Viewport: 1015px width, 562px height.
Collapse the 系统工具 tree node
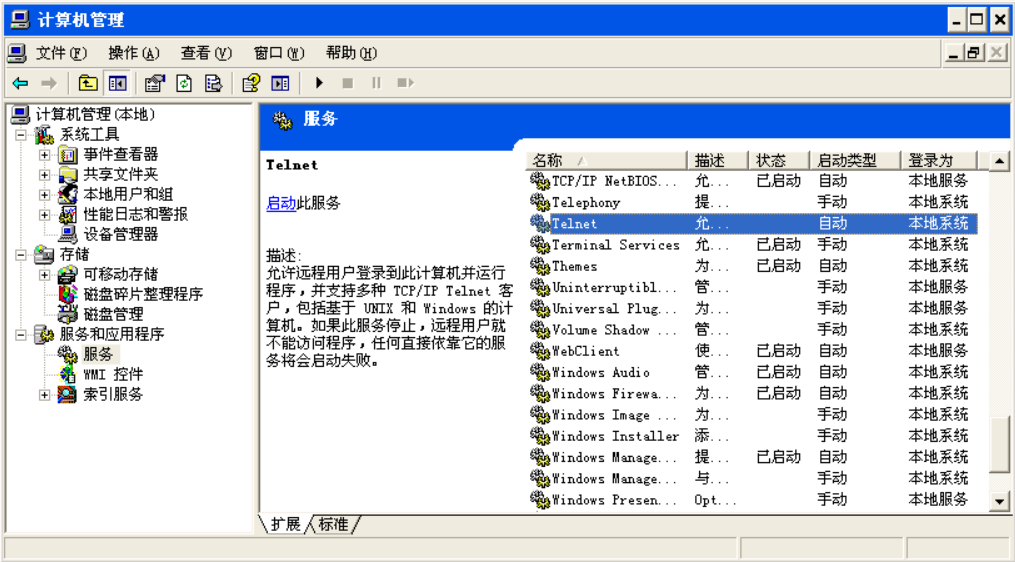21,135
